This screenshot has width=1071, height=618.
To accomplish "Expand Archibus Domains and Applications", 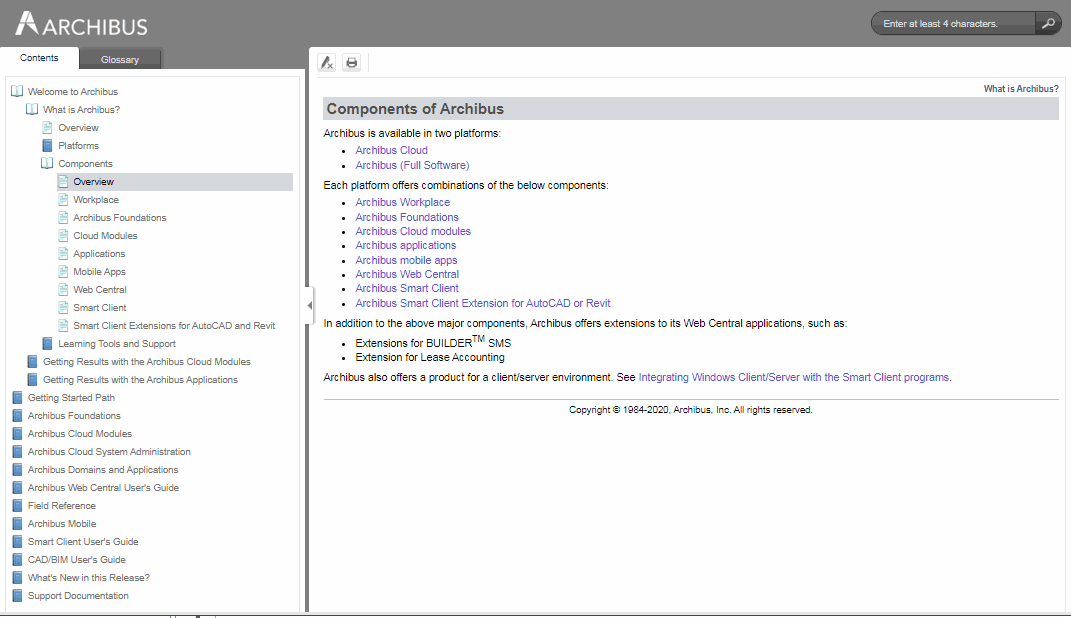I will coord(17,469).
